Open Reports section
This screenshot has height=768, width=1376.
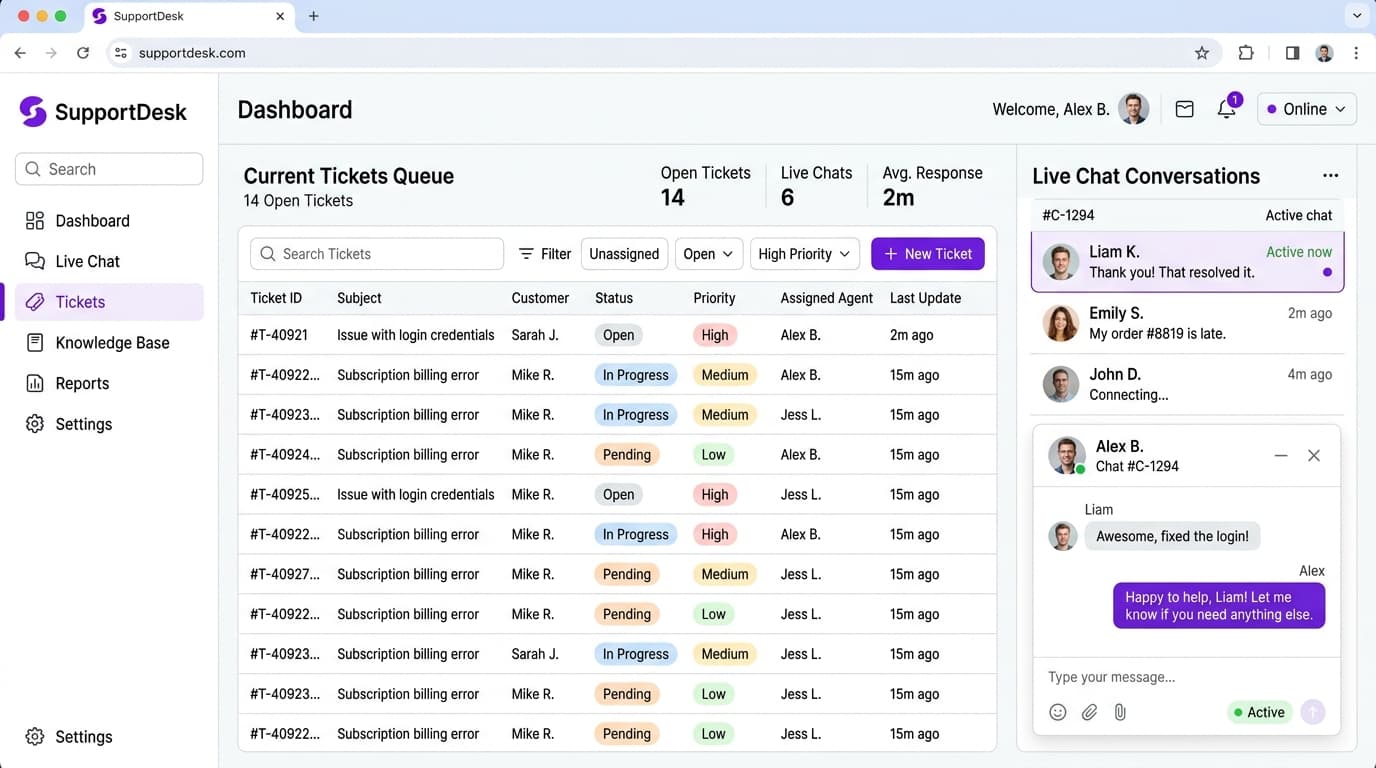point(109,383)
